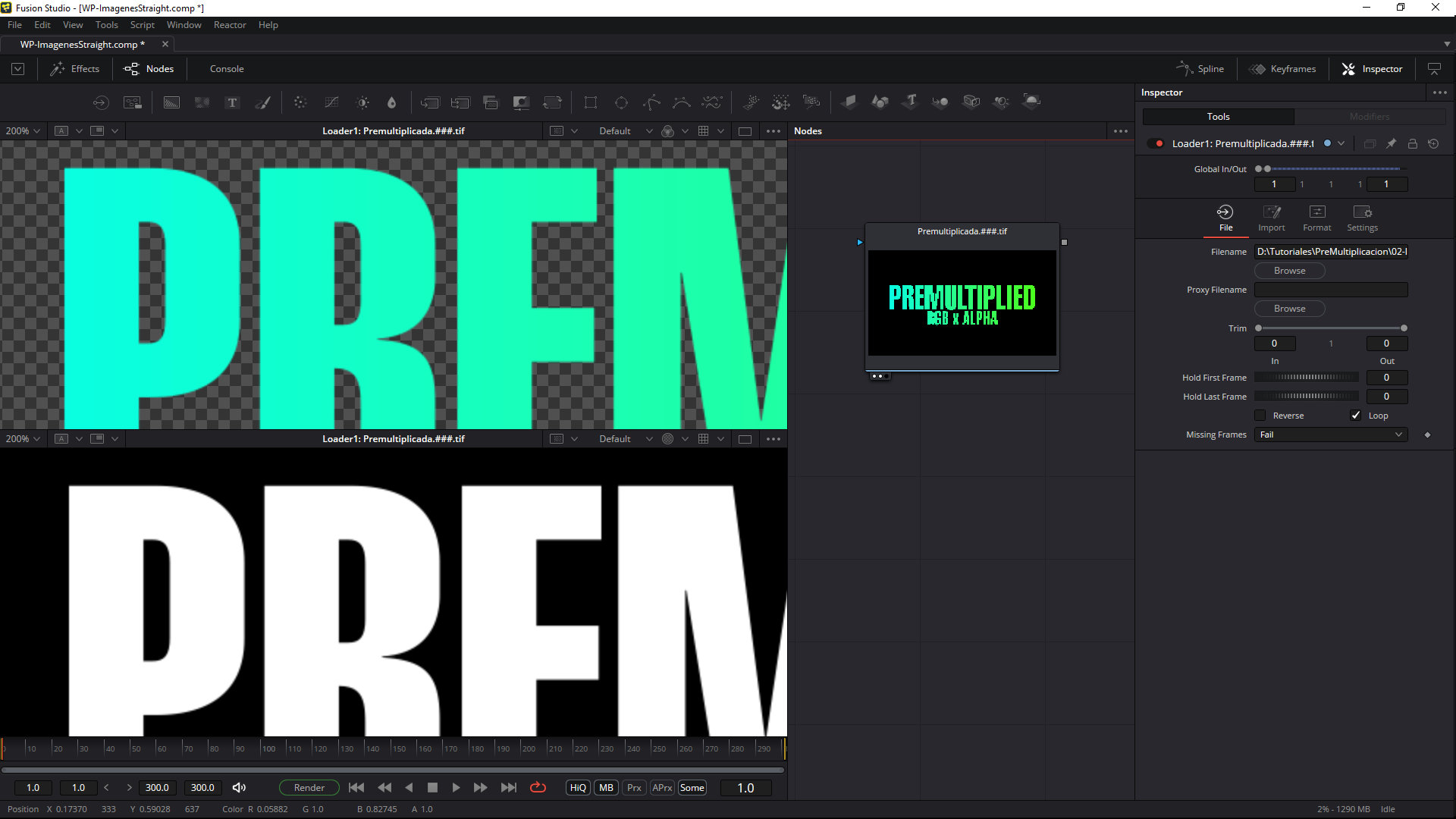The height and width of the screenshot is (819, 1456).
Task: Open top viewer 200% zoom dropdown
Action: click(23, 131)
